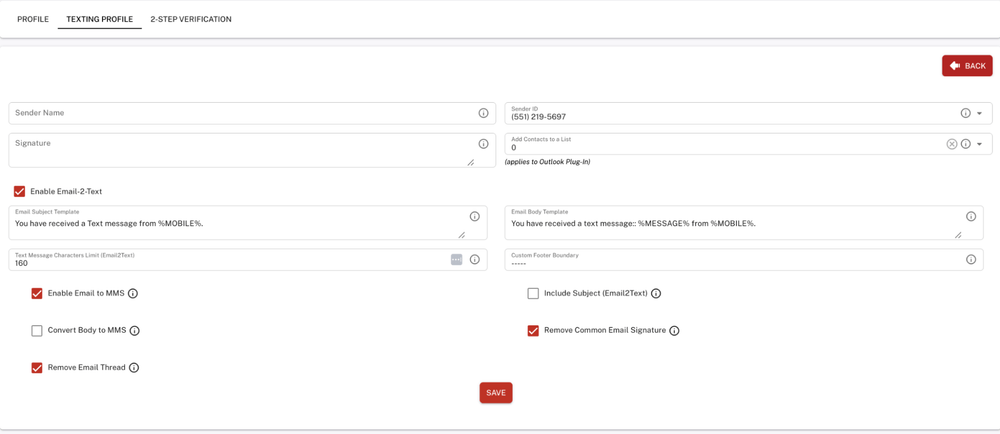Click info icon for Include Subject (Email2Text)
1000x434 pixels.
pyautogui.click(x=656, y=294)
